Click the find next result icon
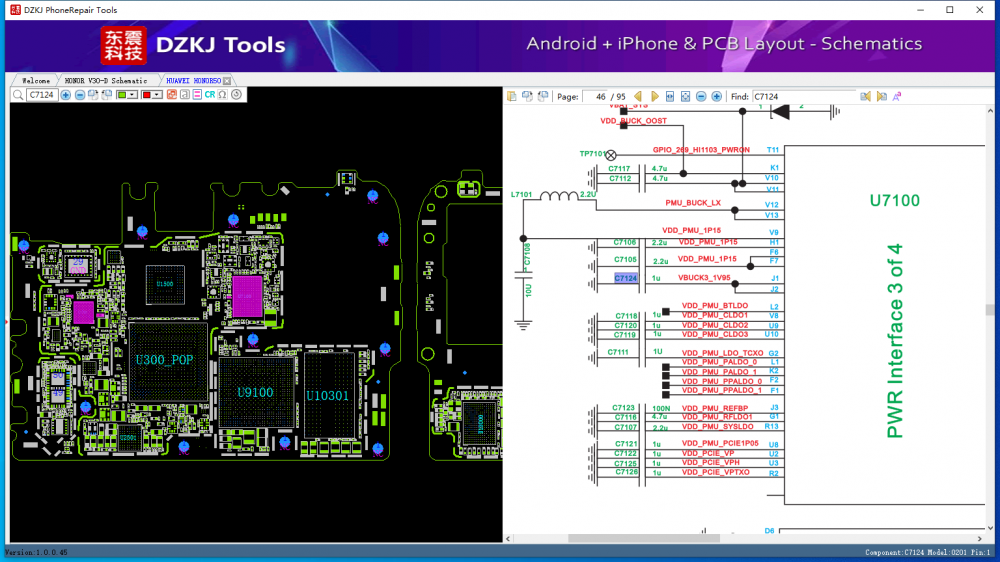 coord(882,96)
